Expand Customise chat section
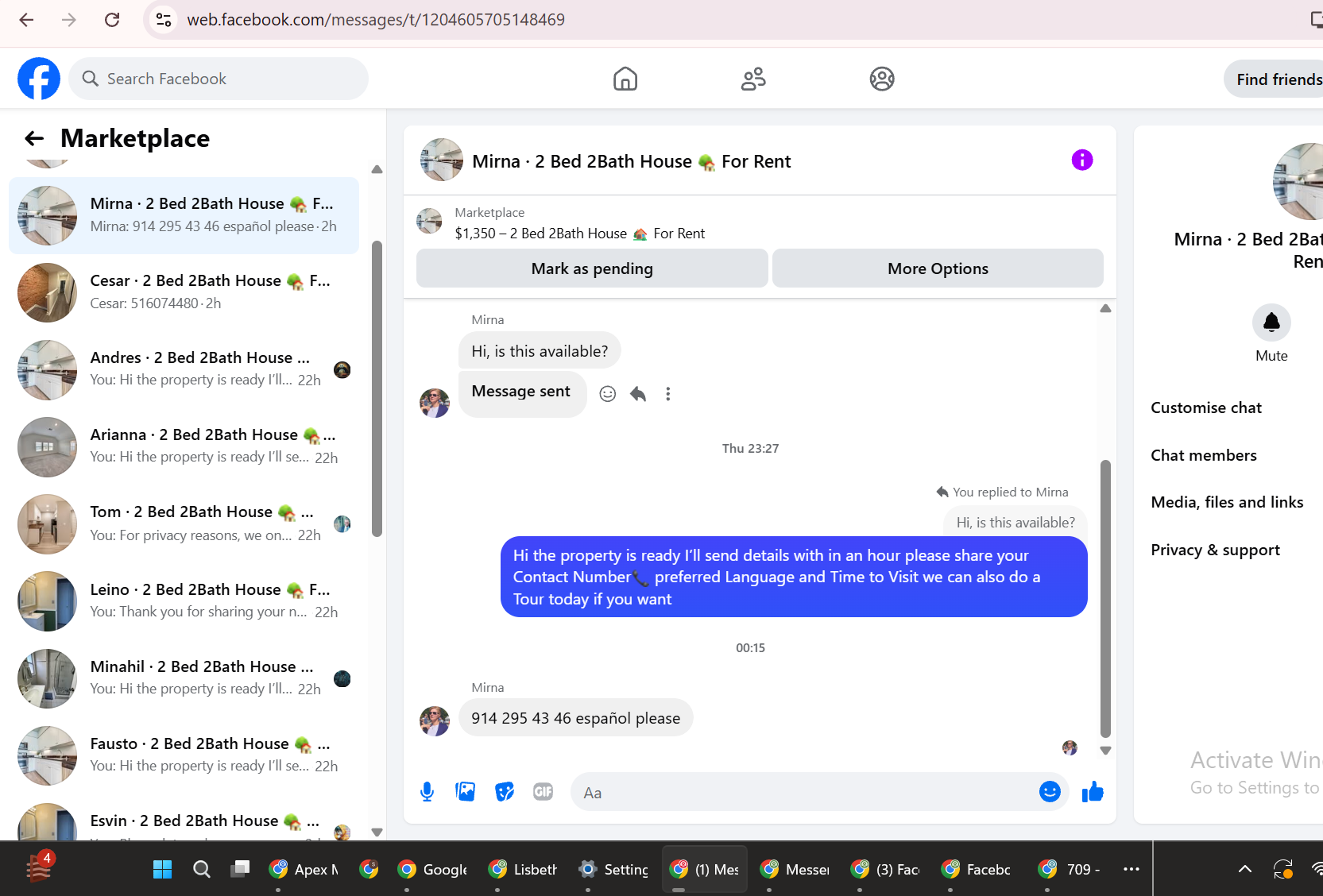The image size is (1323, 896). click(1206, 407)
